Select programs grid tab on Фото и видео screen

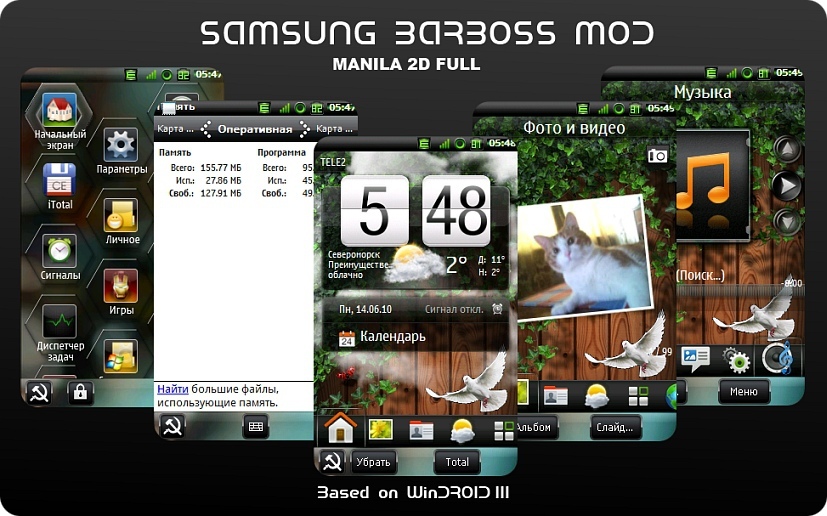[x=638, y=396]
